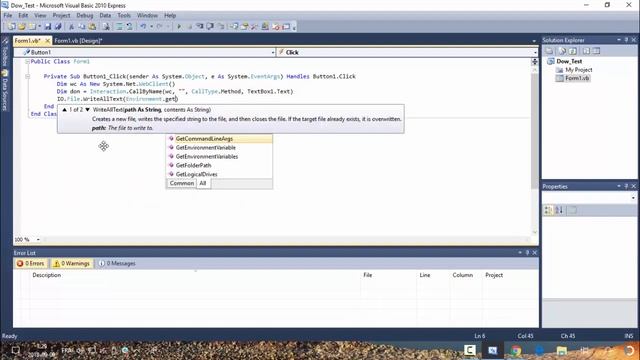
Task: Open the Debug menu
Action: (84, 16)
